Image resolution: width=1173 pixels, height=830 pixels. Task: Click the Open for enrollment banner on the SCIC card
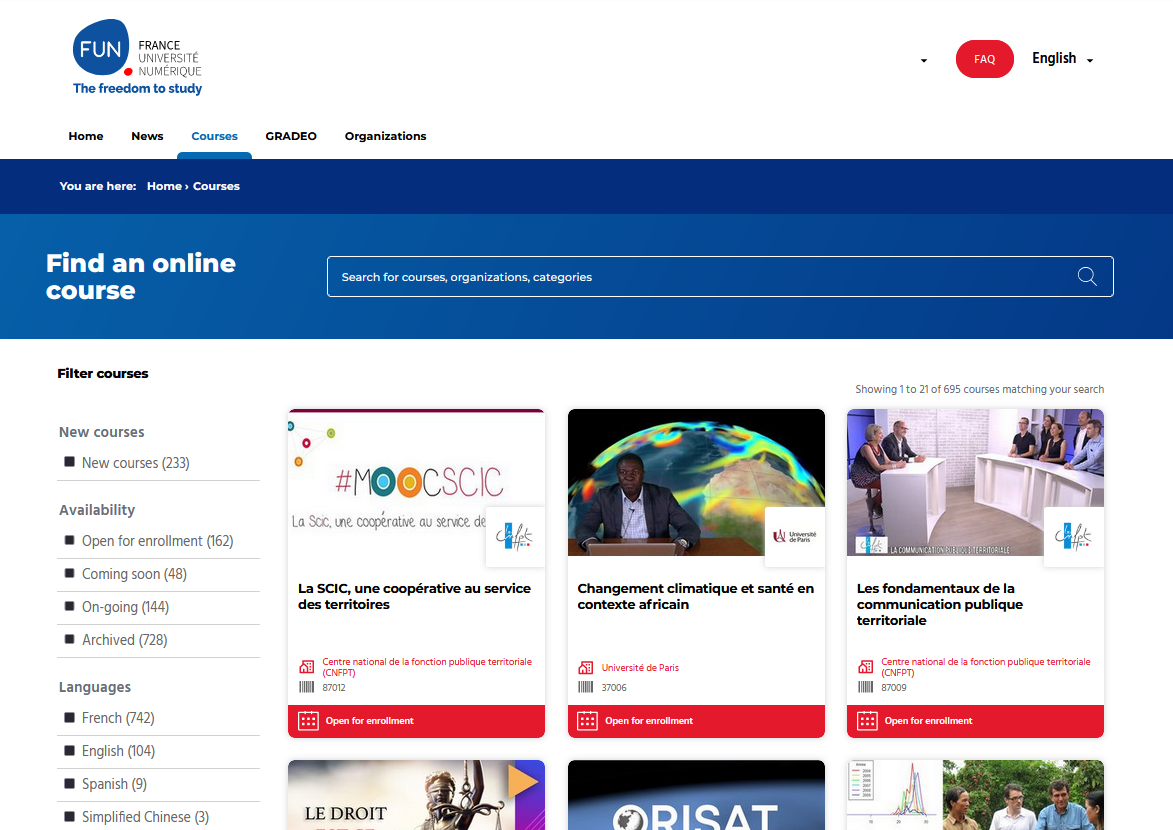point(416,721)
